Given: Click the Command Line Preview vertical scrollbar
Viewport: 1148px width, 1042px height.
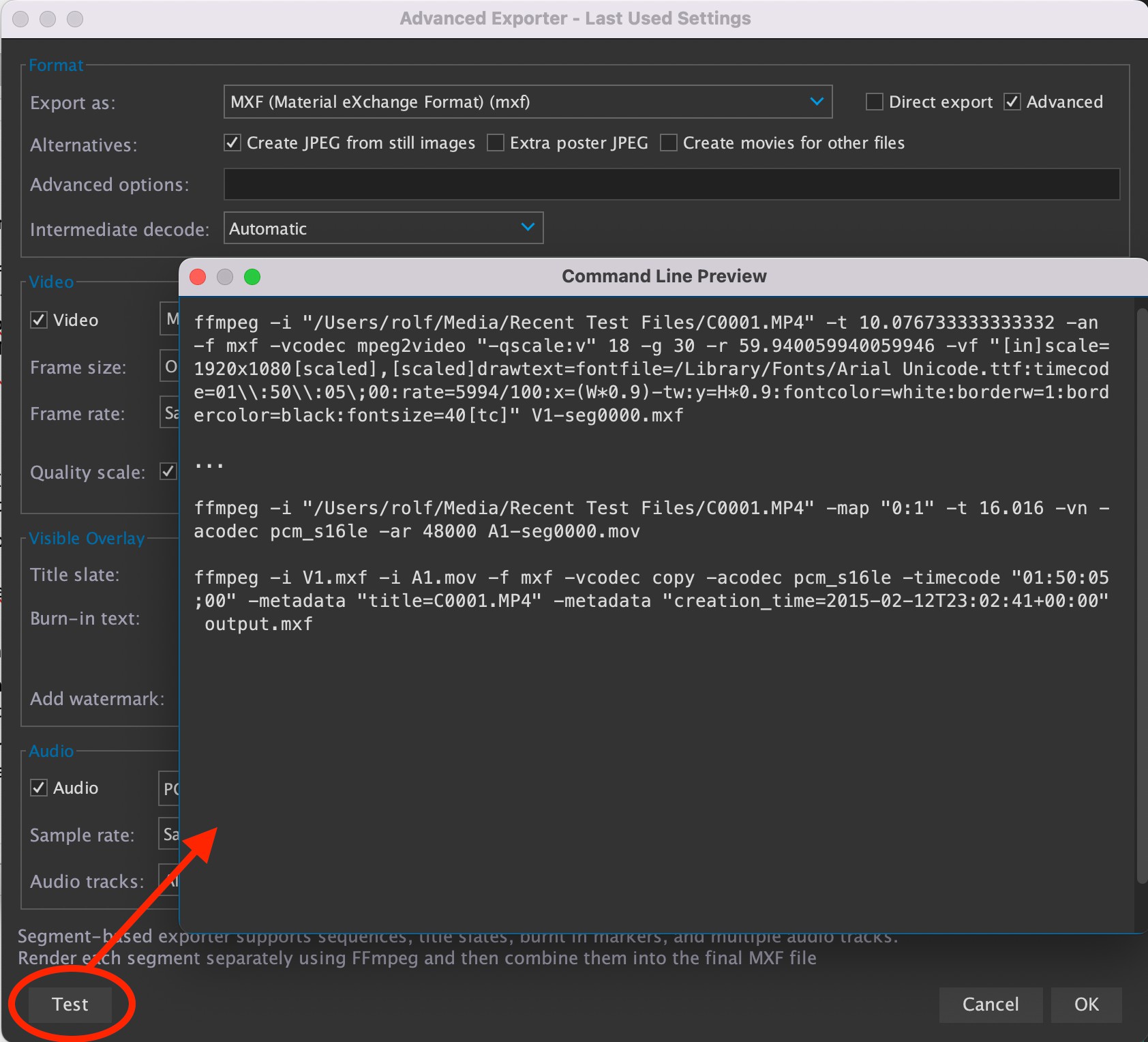Looking at the screenshot, I should [1142, 597].
